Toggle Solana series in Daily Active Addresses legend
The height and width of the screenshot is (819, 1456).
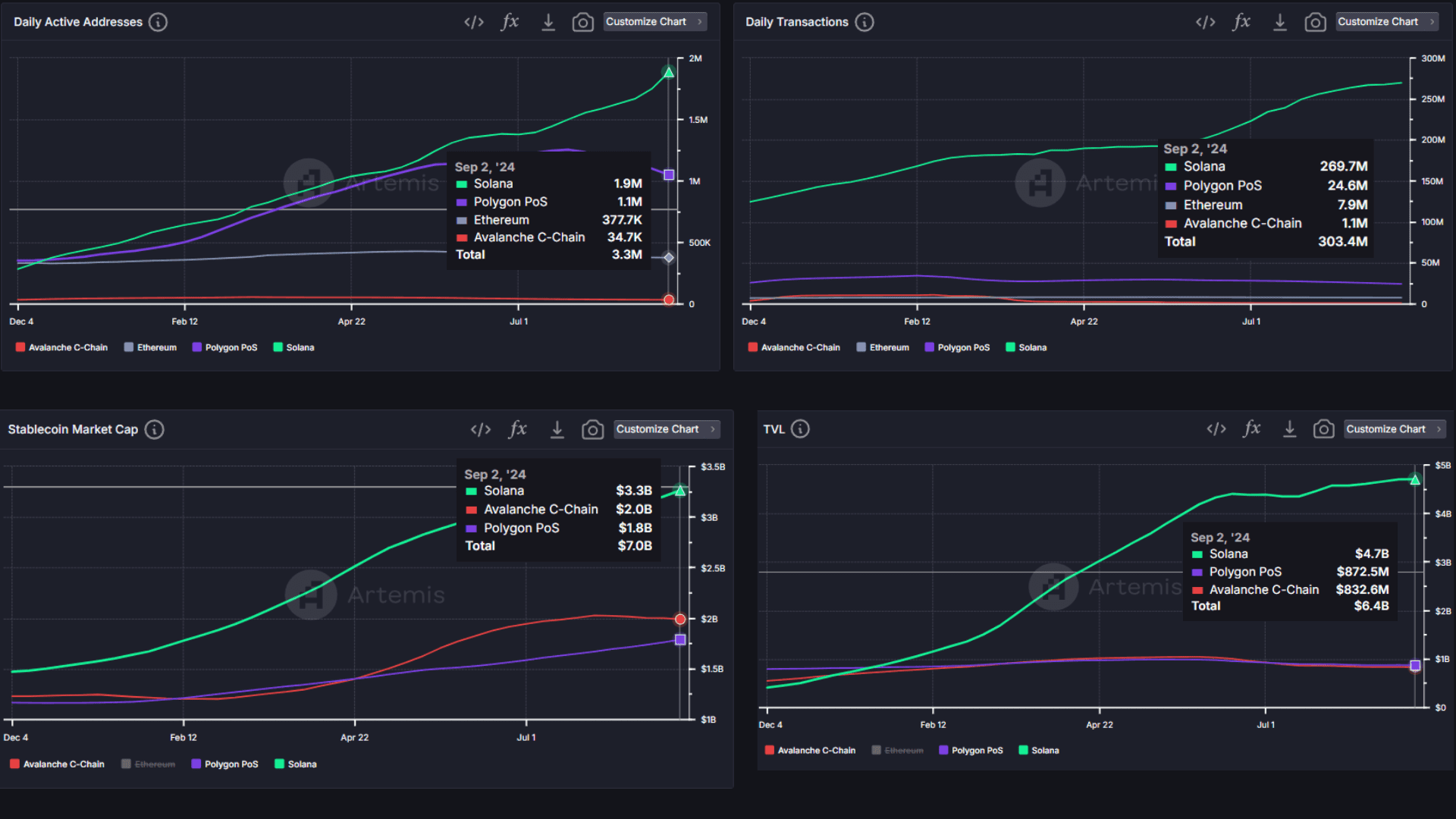pos(293,347)
